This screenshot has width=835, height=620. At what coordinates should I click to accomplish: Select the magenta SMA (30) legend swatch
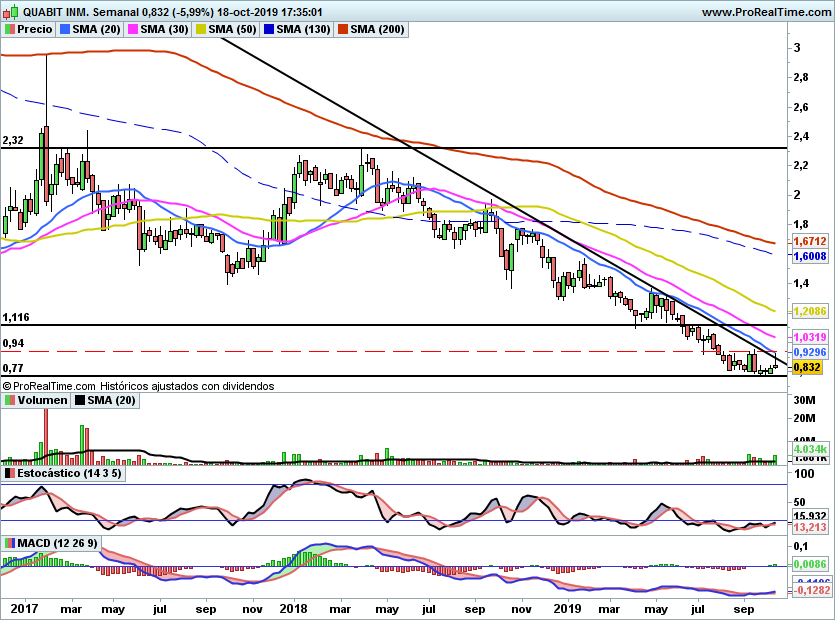click(x=133, y=29)
